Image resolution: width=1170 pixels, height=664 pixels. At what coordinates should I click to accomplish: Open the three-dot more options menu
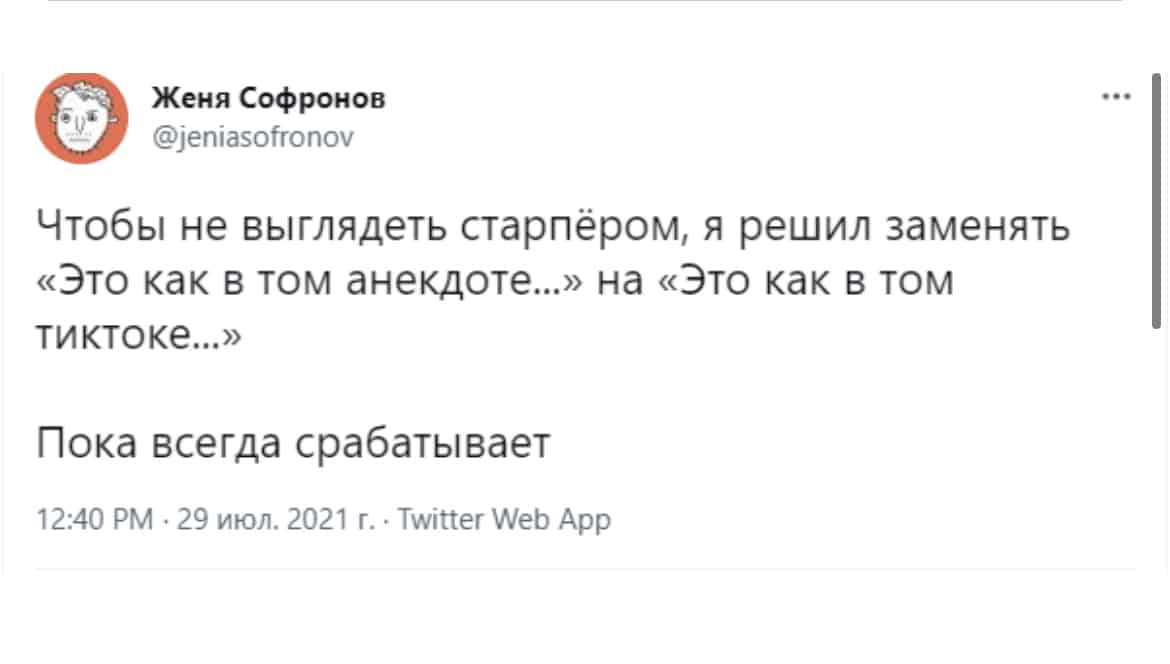(1116, 96)
